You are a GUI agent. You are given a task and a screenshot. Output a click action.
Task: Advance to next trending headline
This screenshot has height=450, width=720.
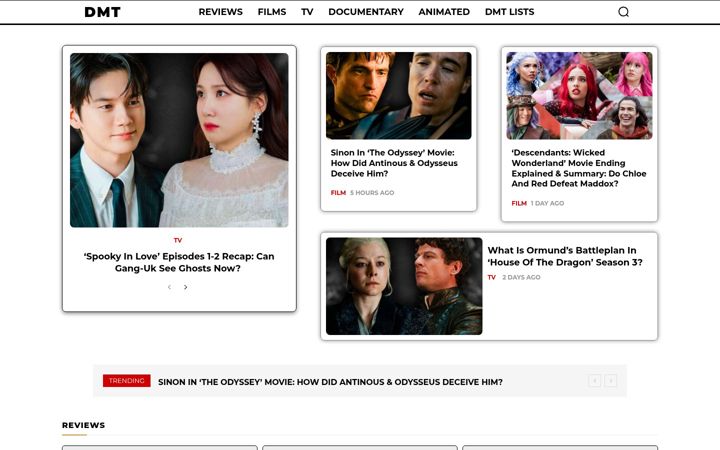coord(611,381)
